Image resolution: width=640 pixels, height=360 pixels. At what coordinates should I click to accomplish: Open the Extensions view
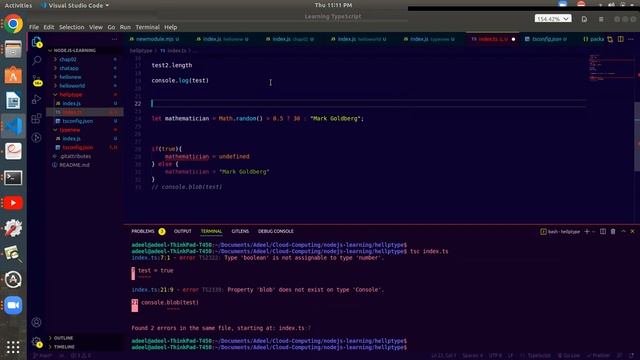click(36, 118)
